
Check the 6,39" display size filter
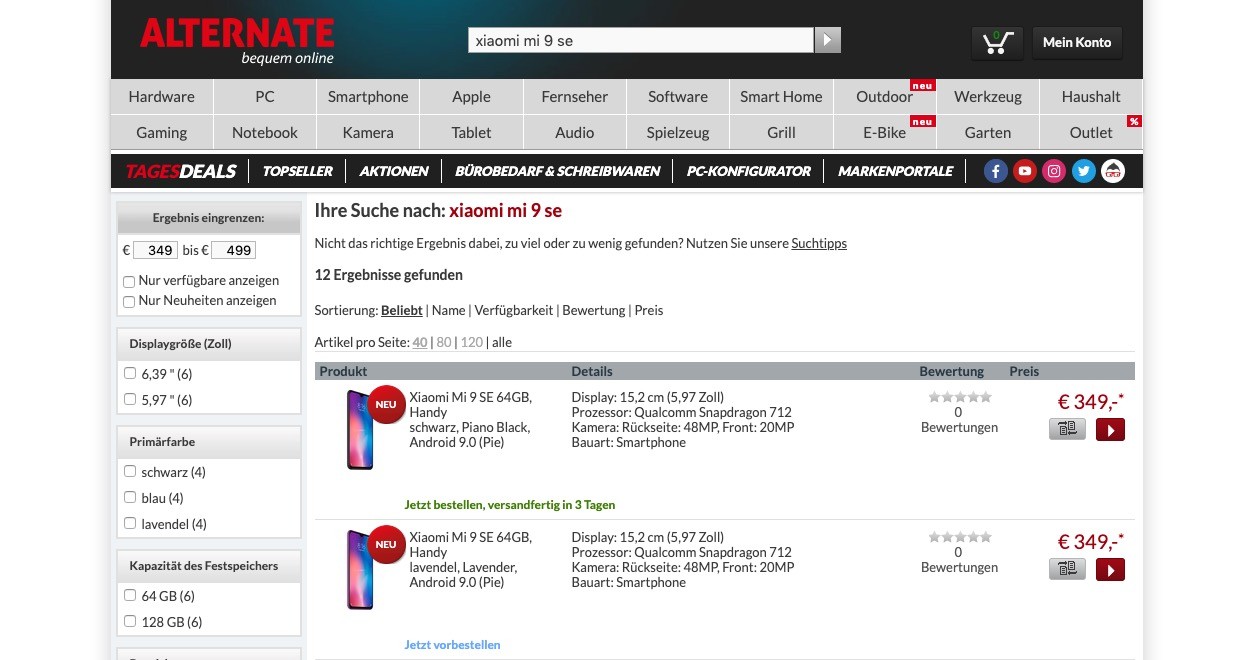click(130, 373)
